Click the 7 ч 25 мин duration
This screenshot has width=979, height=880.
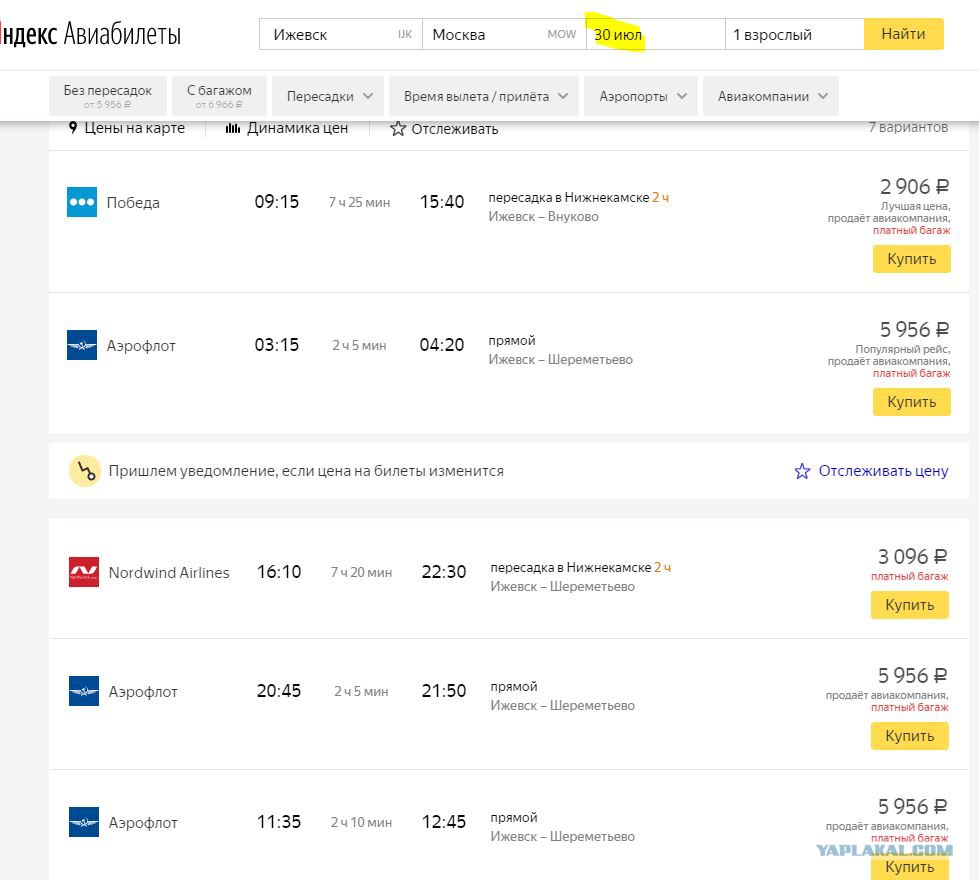[x=360, y=202]
